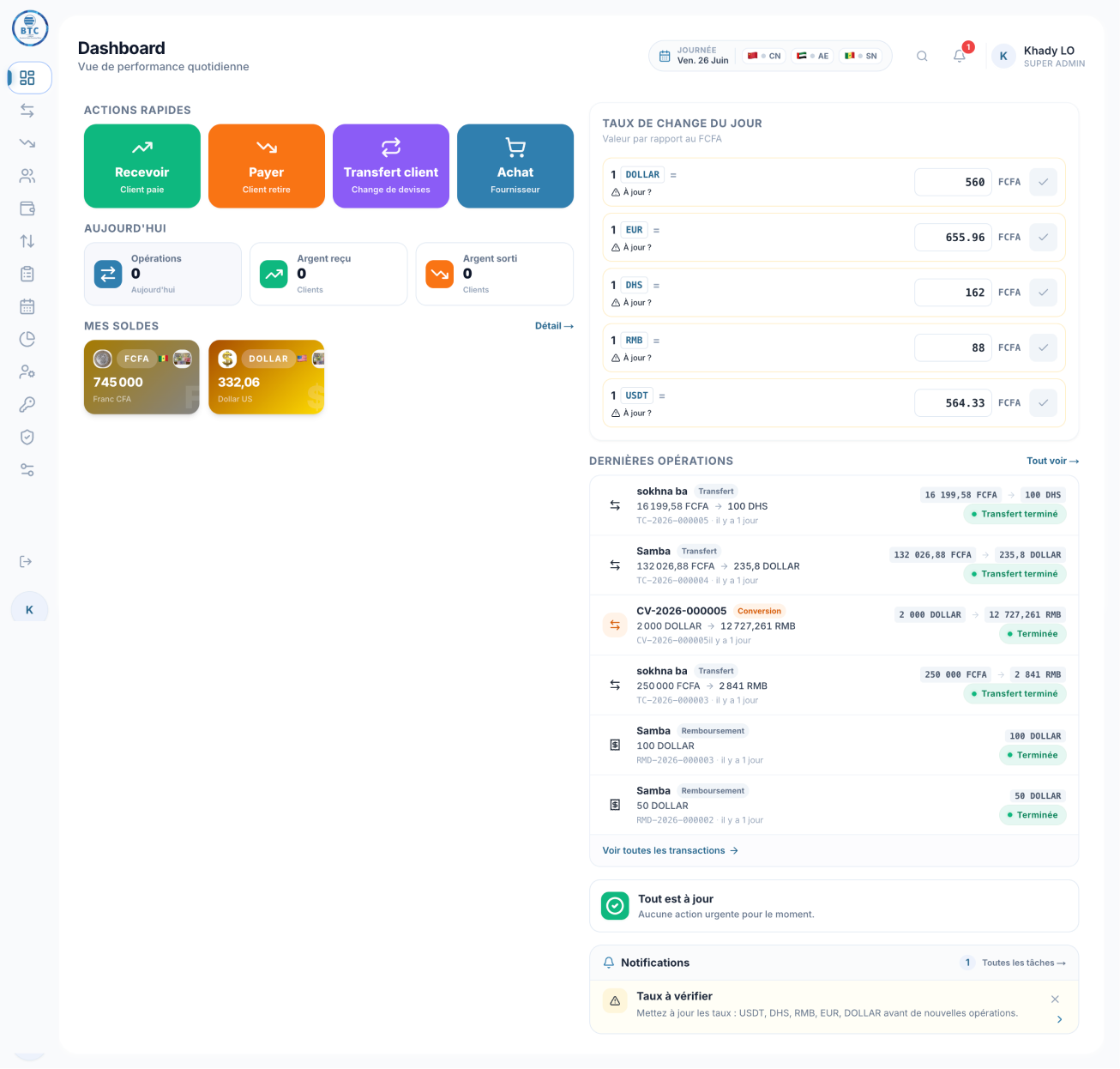Image resolution: width=1120 pixels, height=1069 pixels.
Task: Edit the DHS rate field 162
Action: pyautogui.click(x=953, y=293)
